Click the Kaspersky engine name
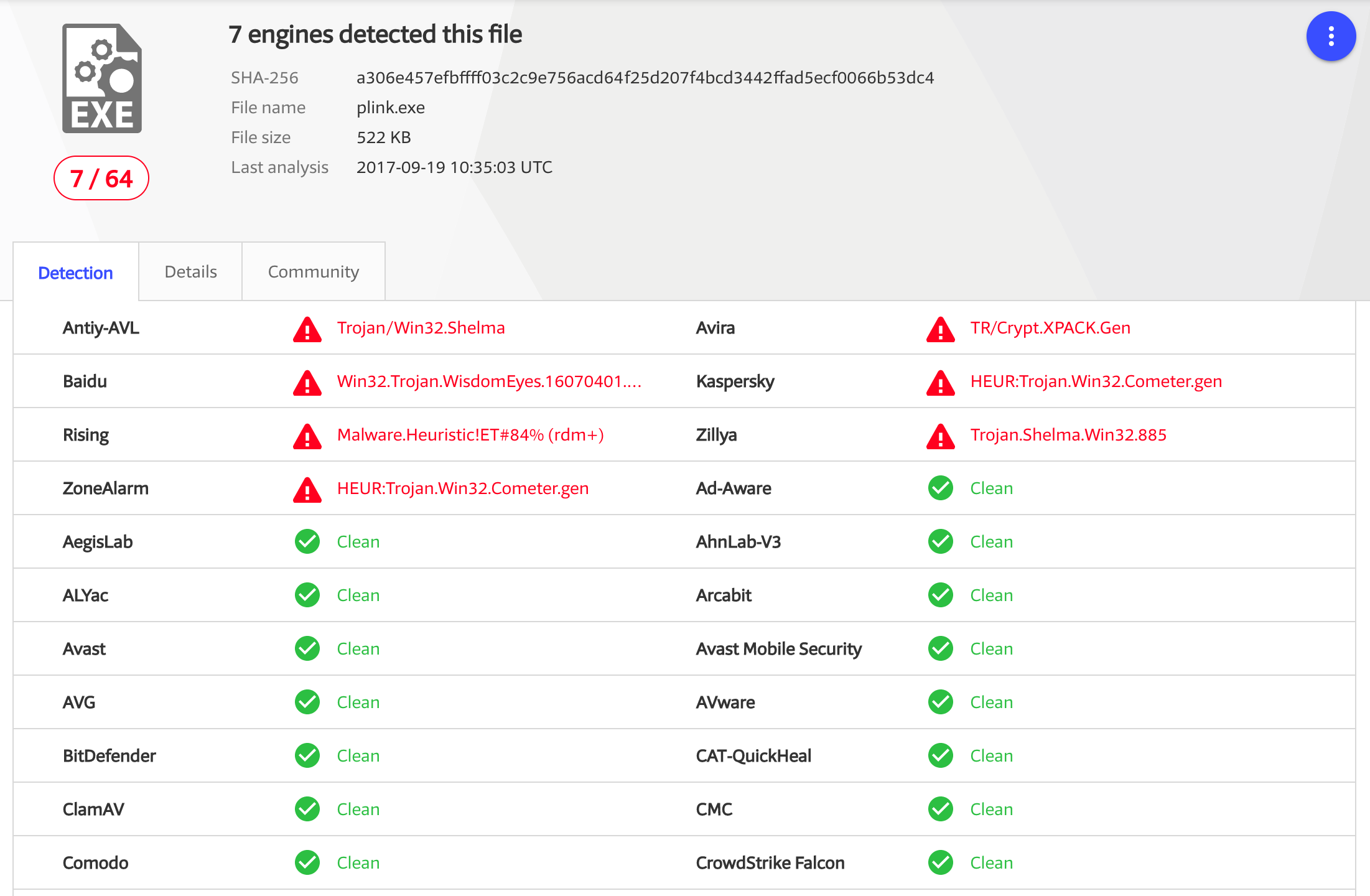 [735, 381]
